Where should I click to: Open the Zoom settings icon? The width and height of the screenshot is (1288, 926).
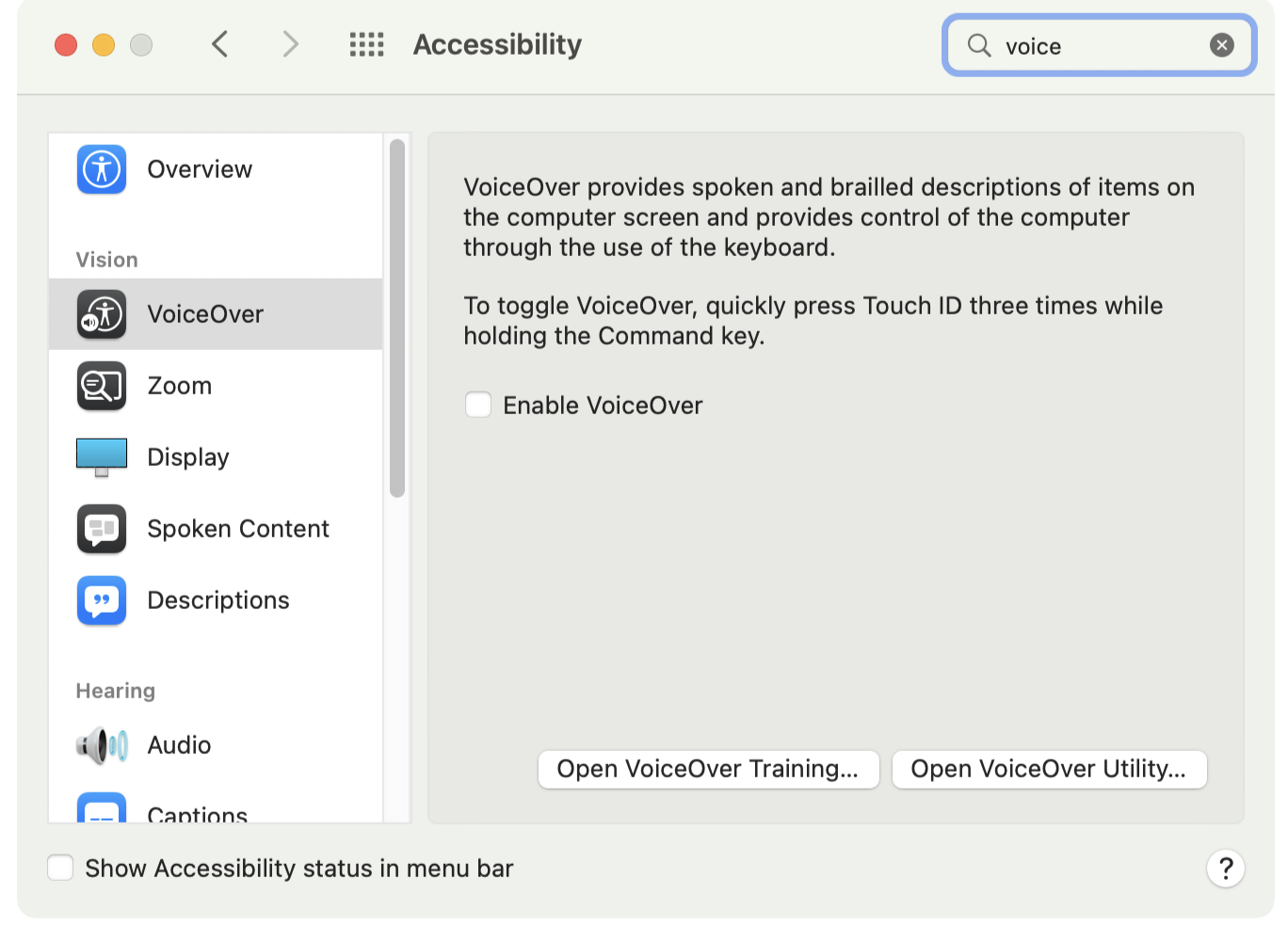pos(102,386)
